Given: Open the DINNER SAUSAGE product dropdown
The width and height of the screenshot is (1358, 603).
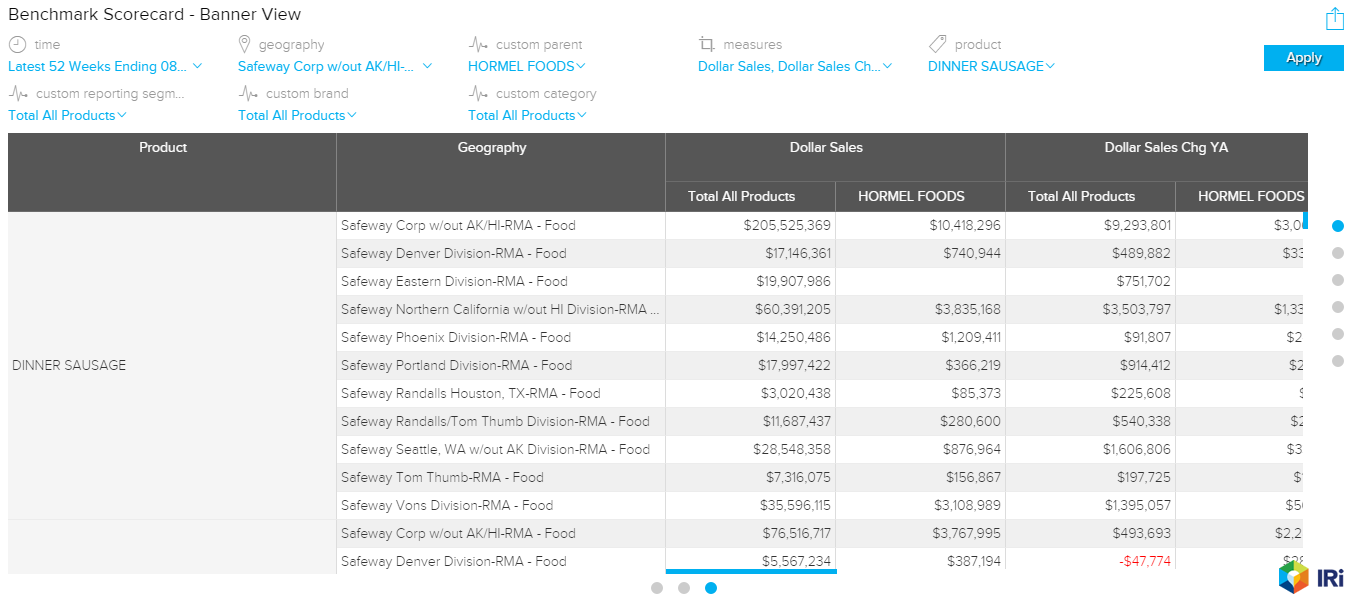Looking at the screenshot, I should (991, 67).
